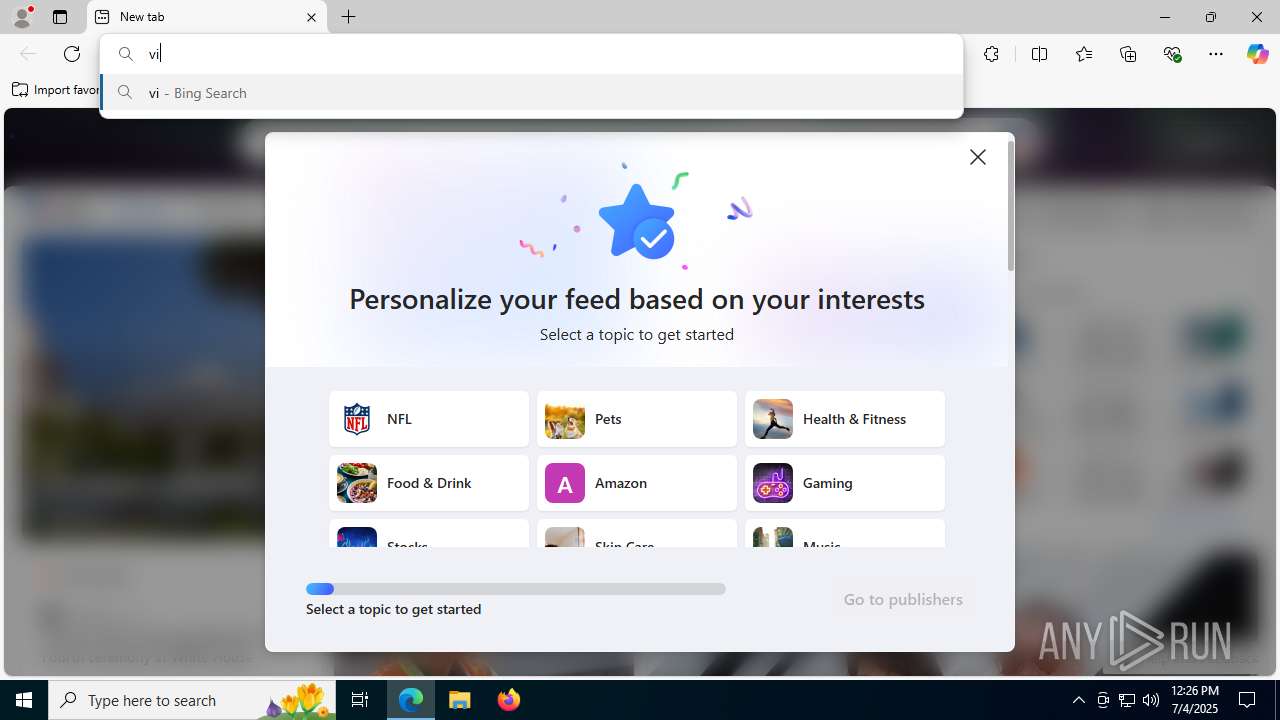Show hidden system tray icons
This screenshot has width=1280, height=720.
point(1079,700)
